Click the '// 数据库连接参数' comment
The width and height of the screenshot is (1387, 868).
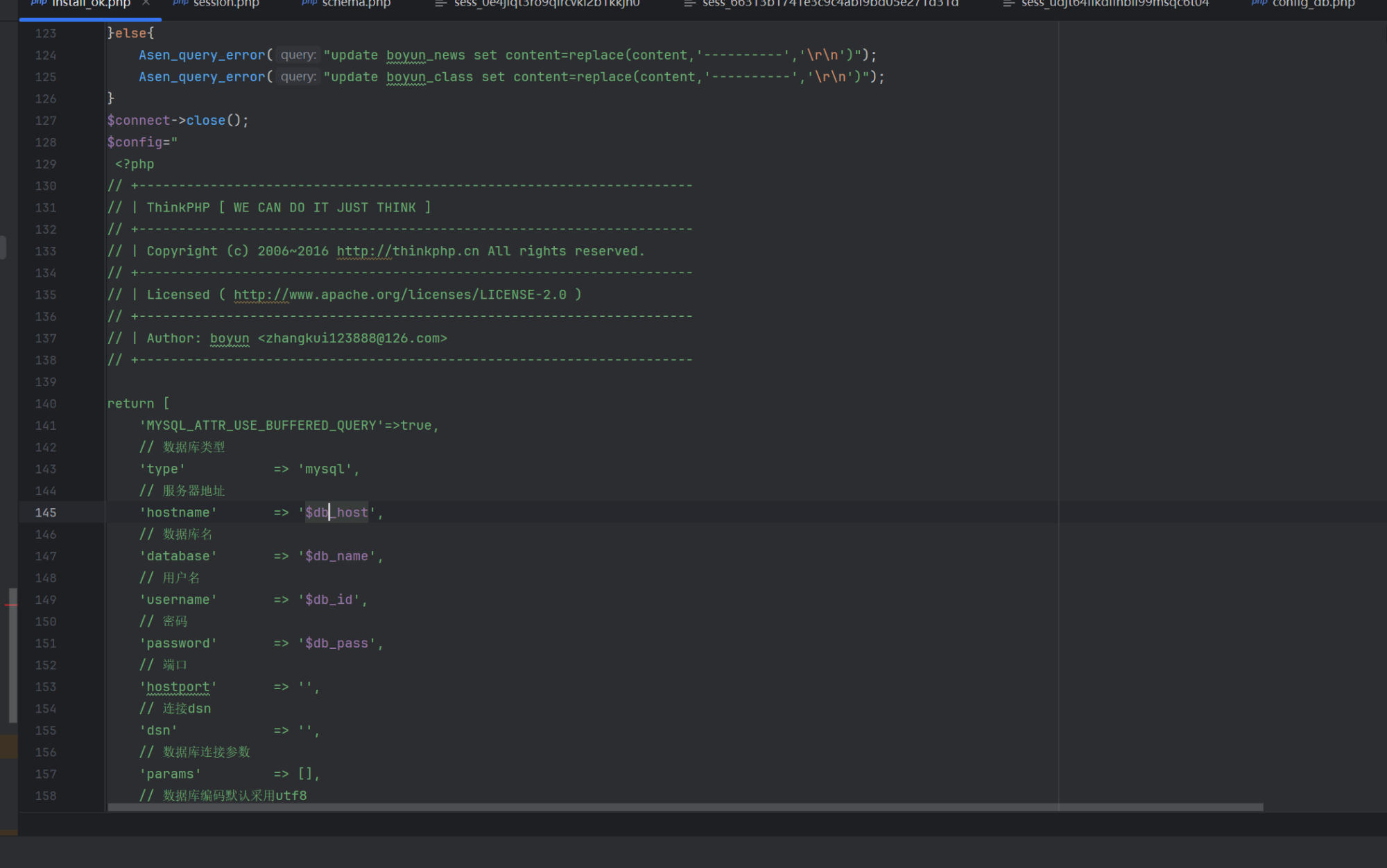[x=194, y=752]
